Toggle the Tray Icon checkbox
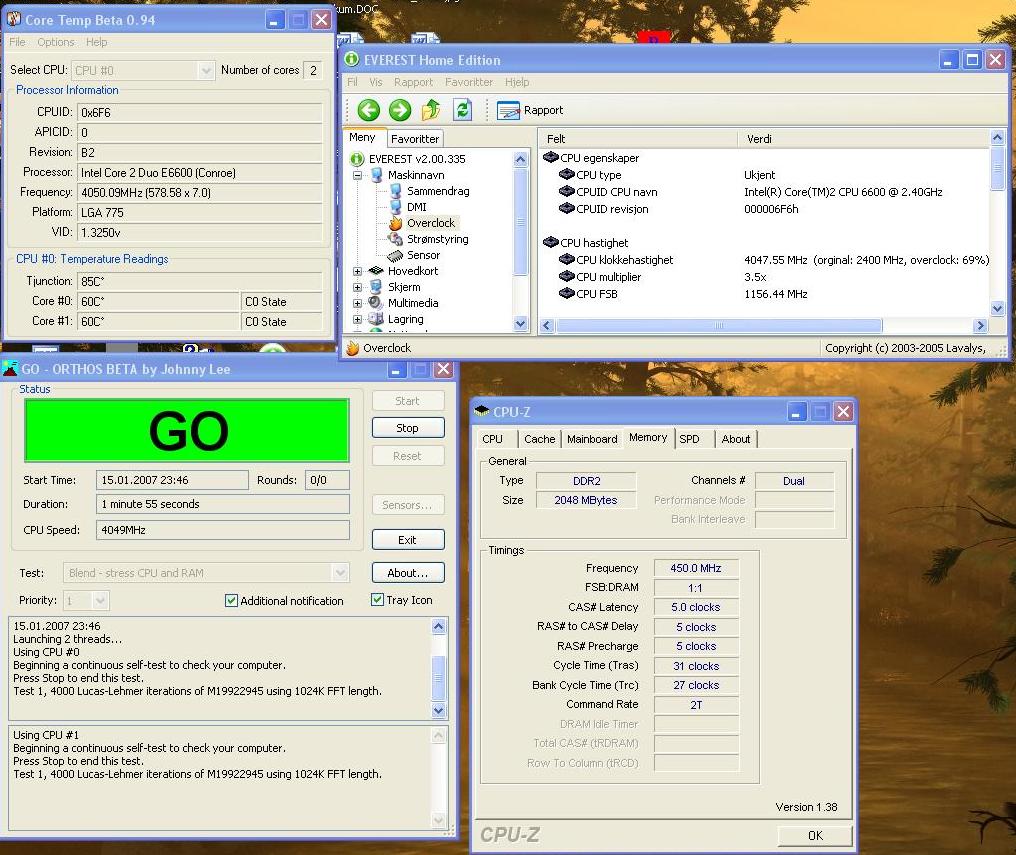1016x855 pixels. point(377,600)
